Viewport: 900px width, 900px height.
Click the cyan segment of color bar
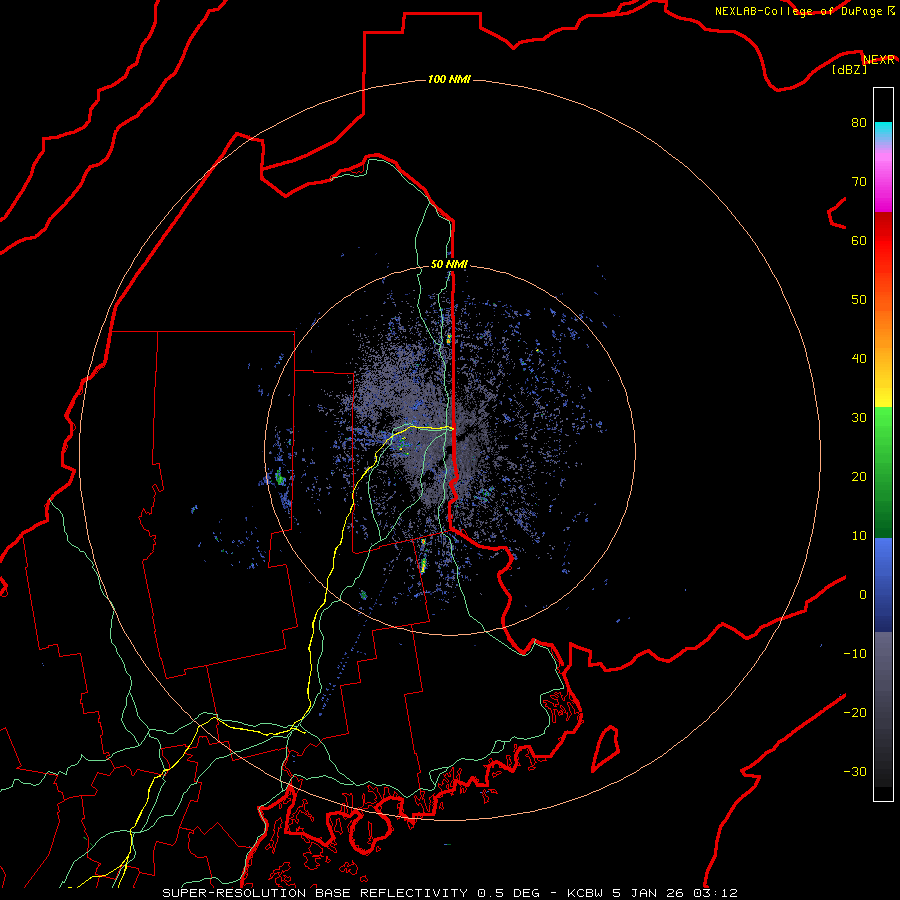pyautogui.click(x=883, y=131)
